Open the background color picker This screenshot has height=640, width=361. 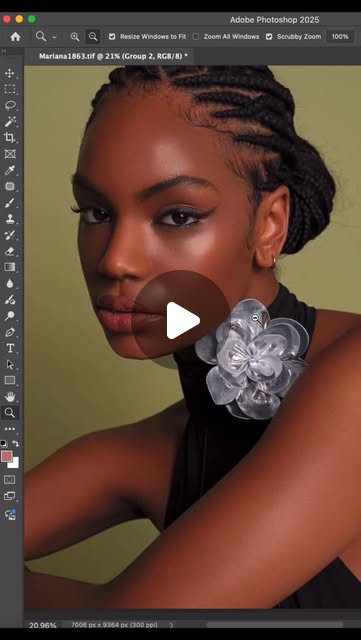click(x=15, y=464)
